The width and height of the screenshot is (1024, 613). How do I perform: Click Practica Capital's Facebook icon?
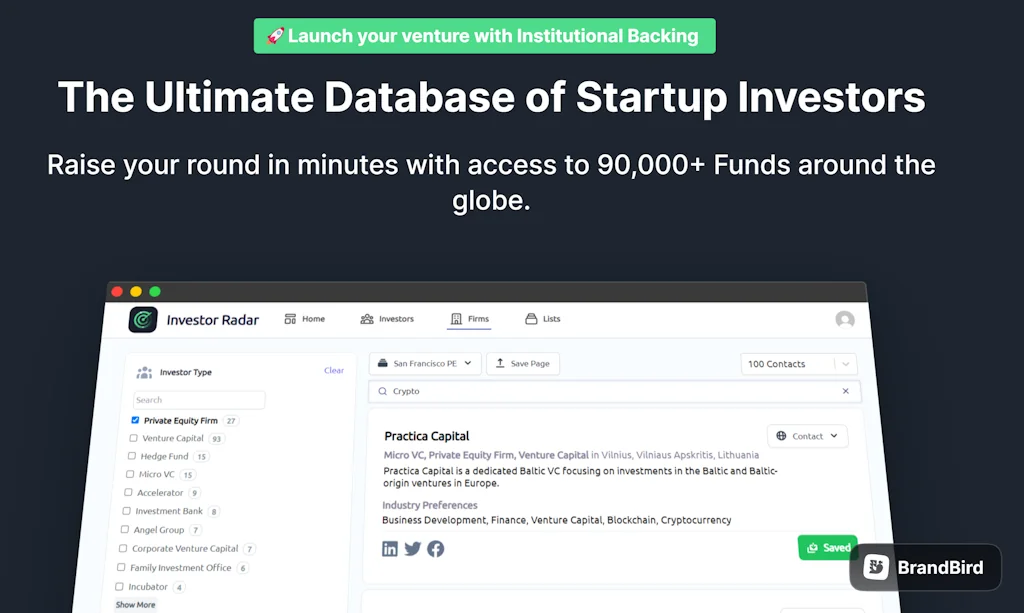(435, 548)
